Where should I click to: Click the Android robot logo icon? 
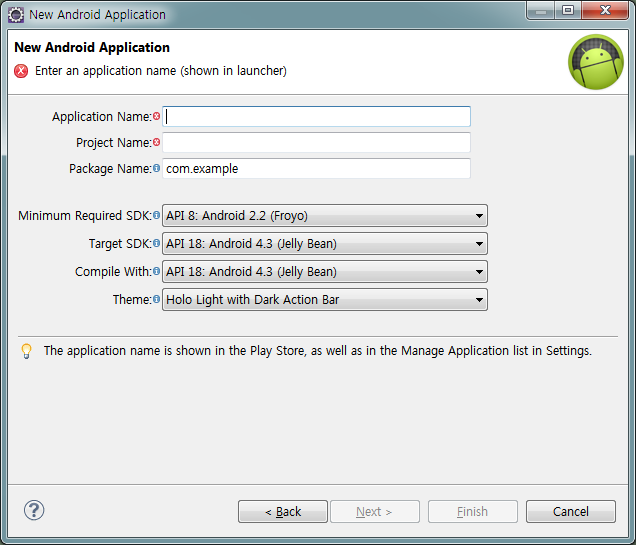tap(596, 62)
